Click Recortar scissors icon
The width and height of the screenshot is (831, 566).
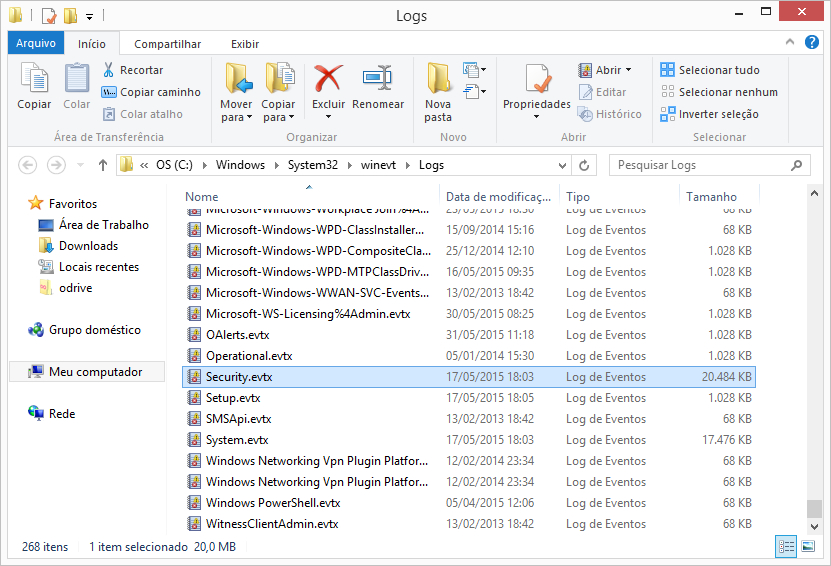click(109, 70)
